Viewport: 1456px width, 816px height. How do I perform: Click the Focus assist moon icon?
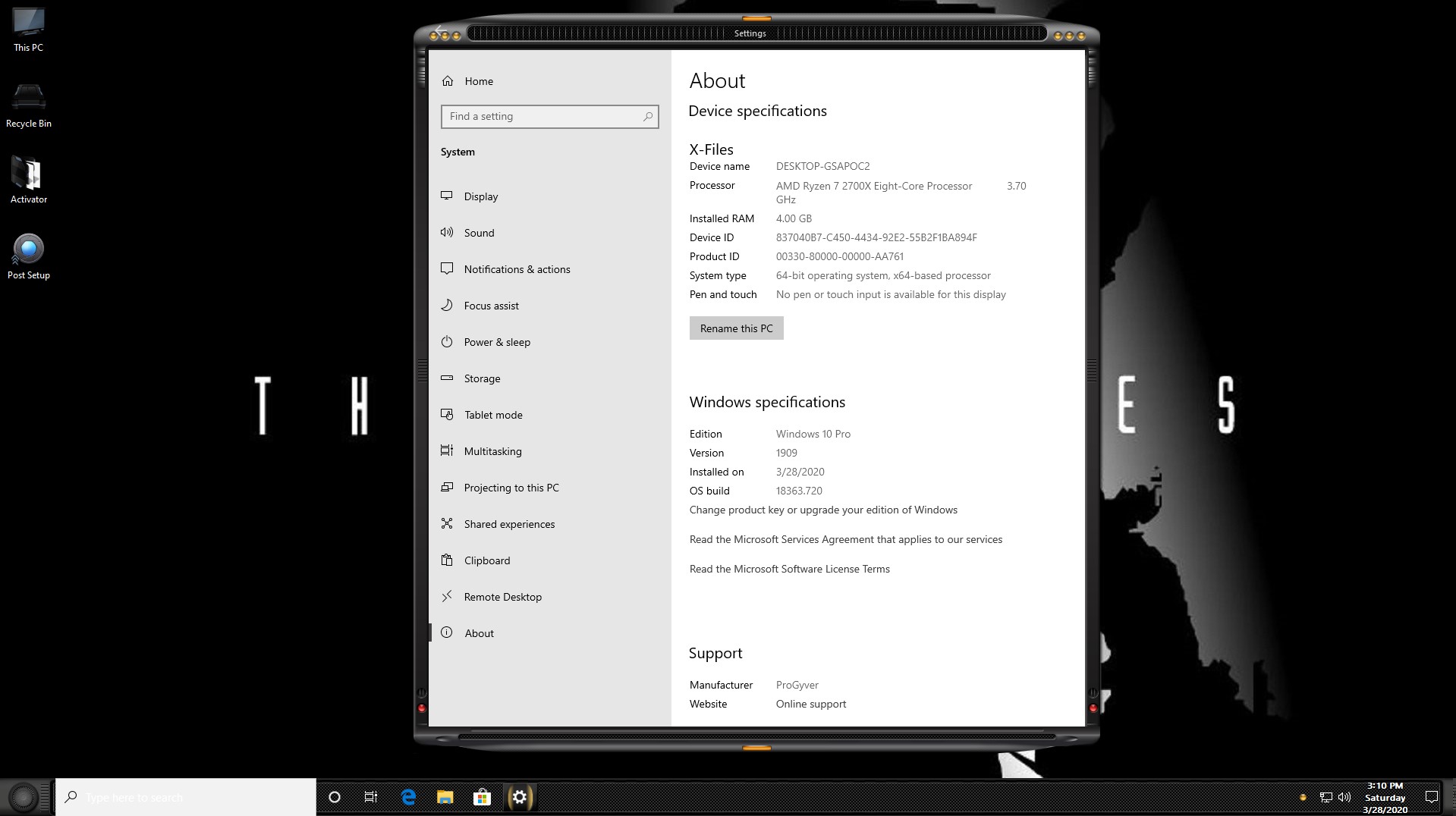pyautogui.click(x=447, y=305)
